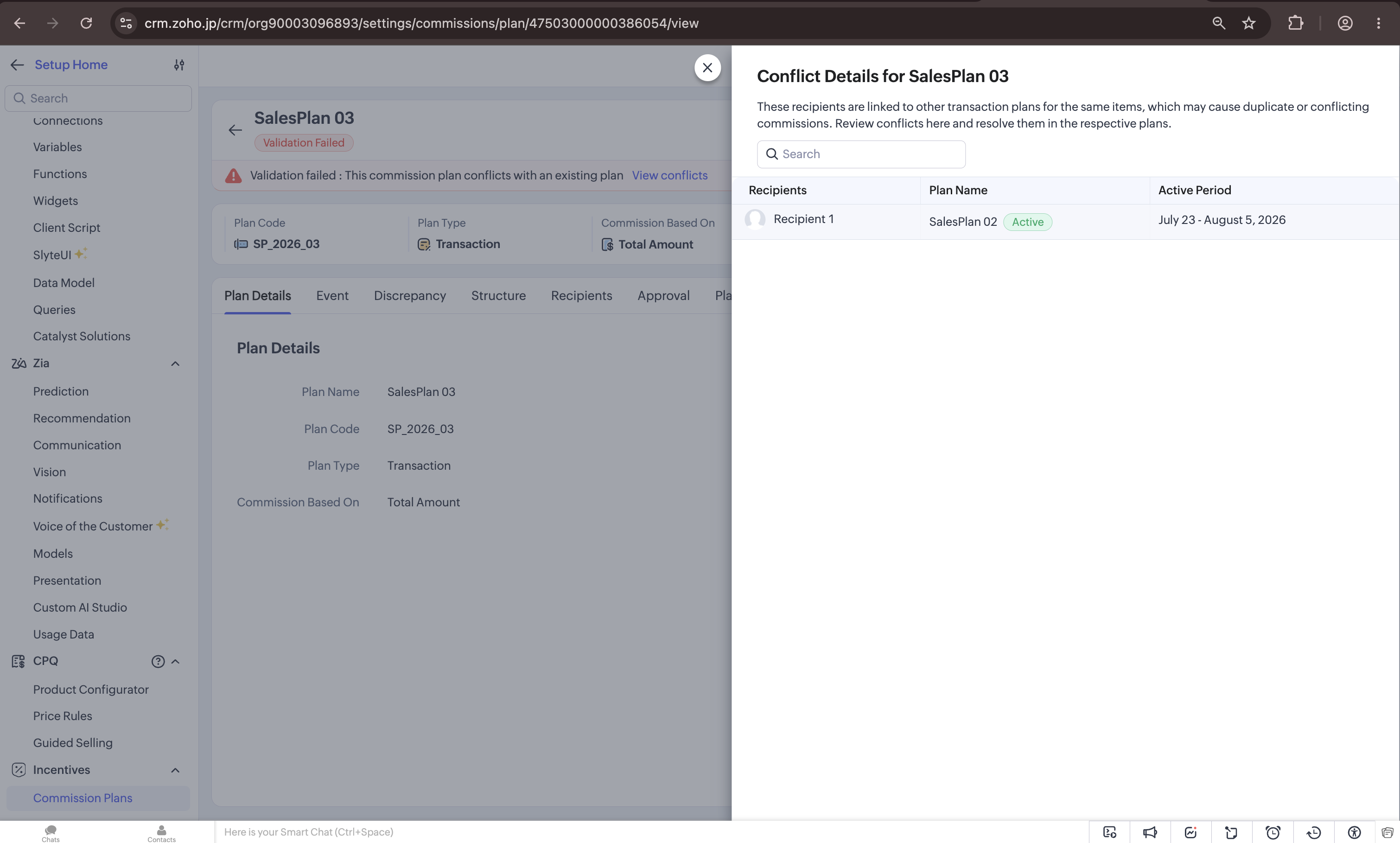Image resolution: width=1400 pixels, height=843 pixels.
Task: Click in the Setup sidebar Search field
Action: (x=98, y=98)
